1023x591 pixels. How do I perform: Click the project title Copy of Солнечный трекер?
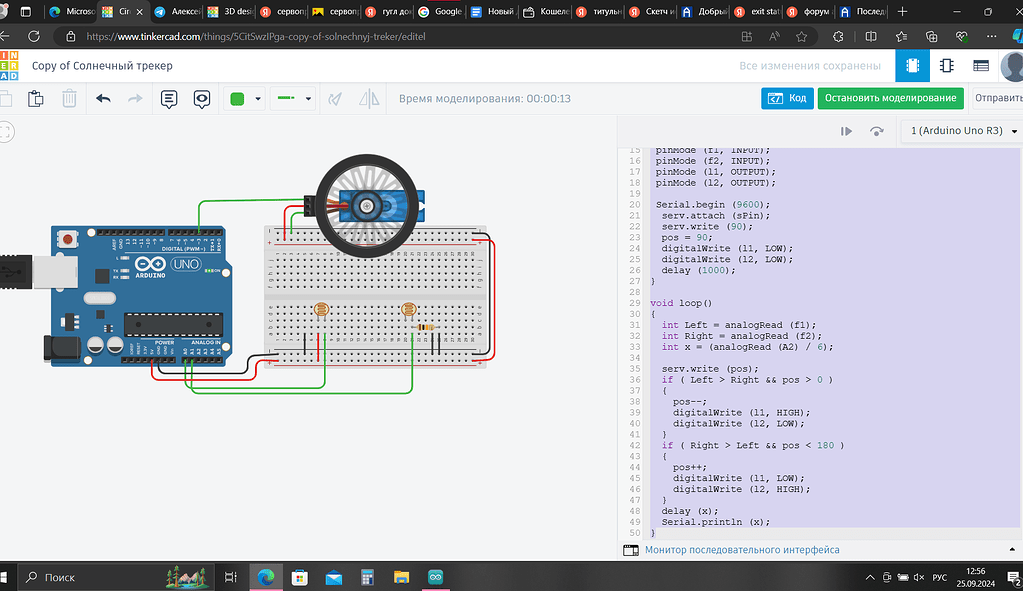(102, 65)
